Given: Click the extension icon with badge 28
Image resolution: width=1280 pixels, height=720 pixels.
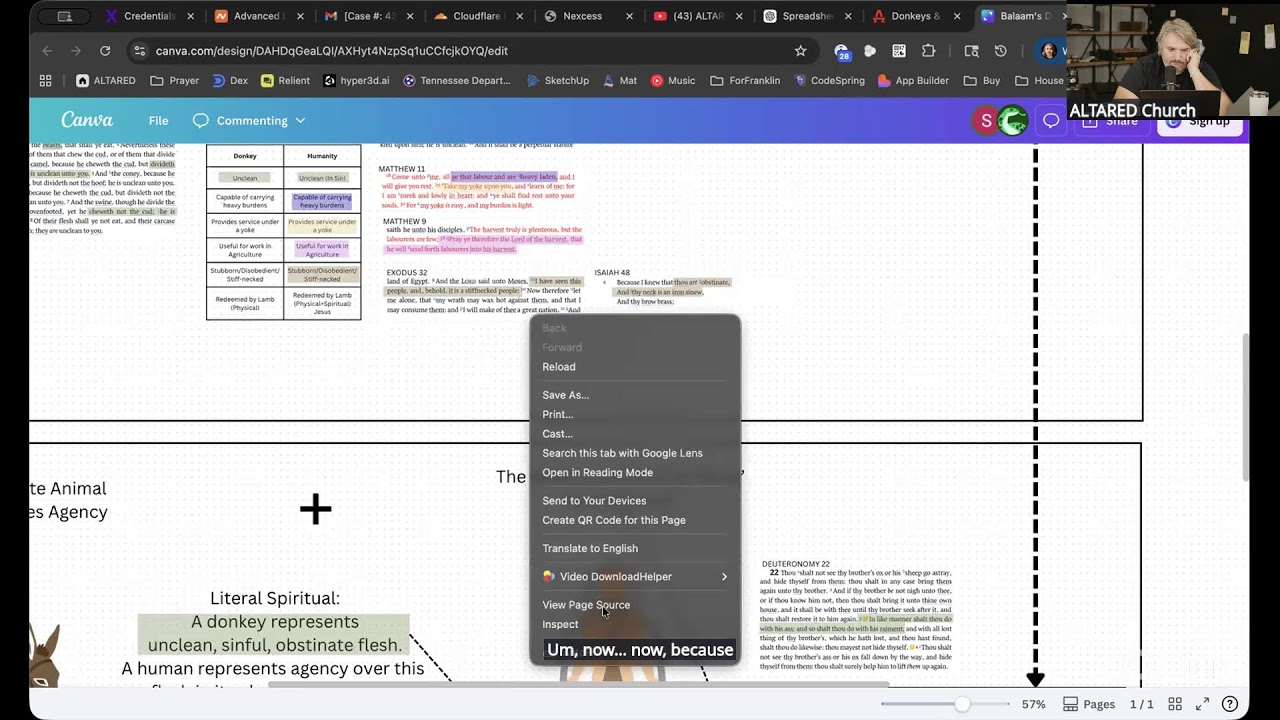Looking at the screenshot, I should [841, 52].
